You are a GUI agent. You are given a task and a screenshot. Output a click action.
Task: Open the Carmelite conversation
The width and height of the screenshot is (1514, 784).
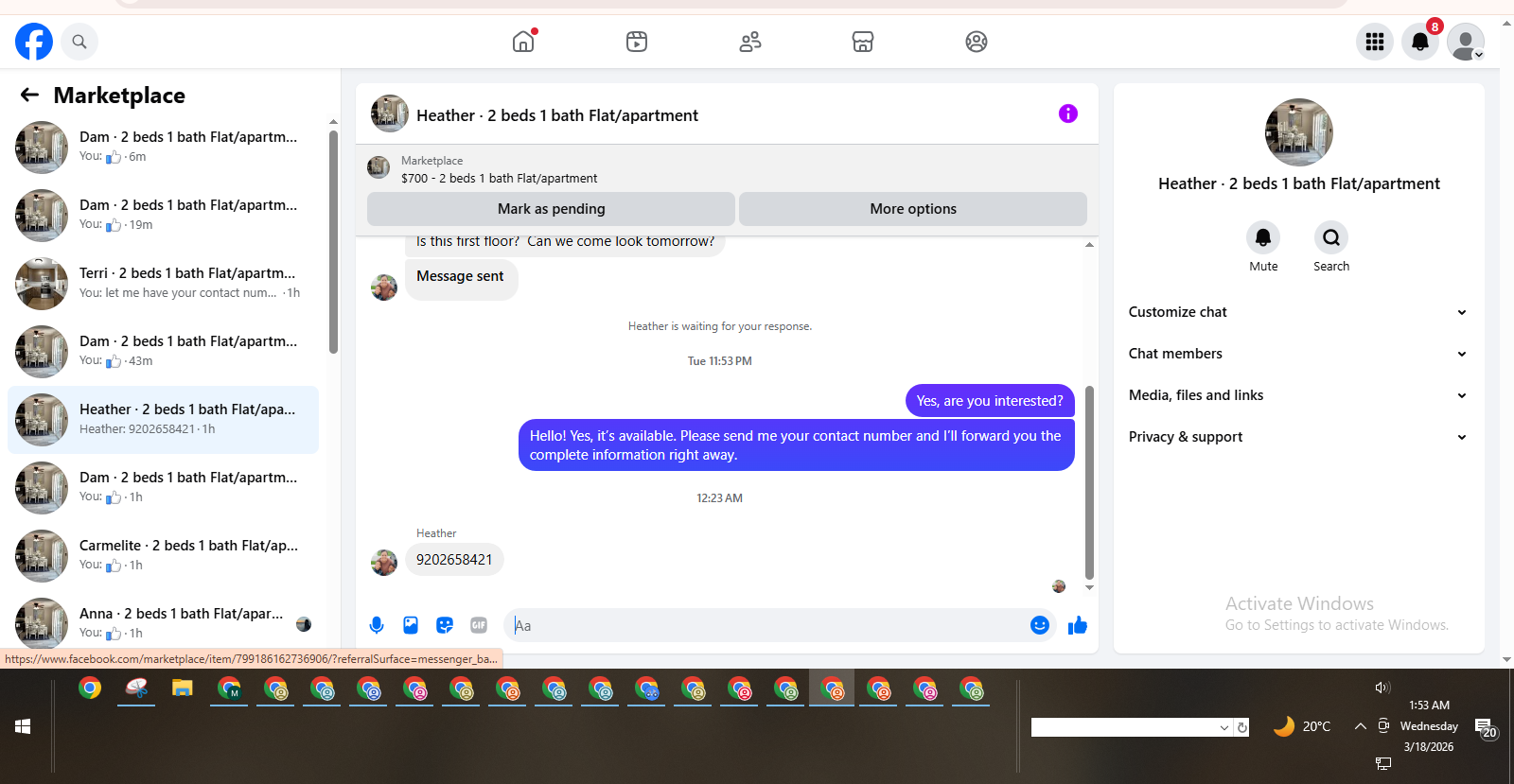pos(163,556)
